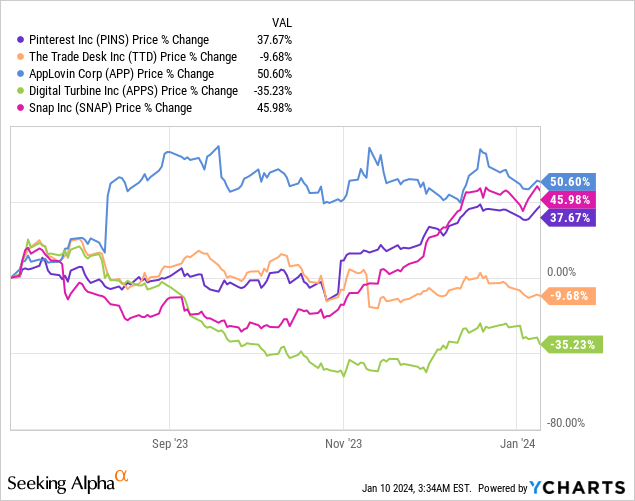Click the pink 45.98% end-value flag

tap(568, 200)
